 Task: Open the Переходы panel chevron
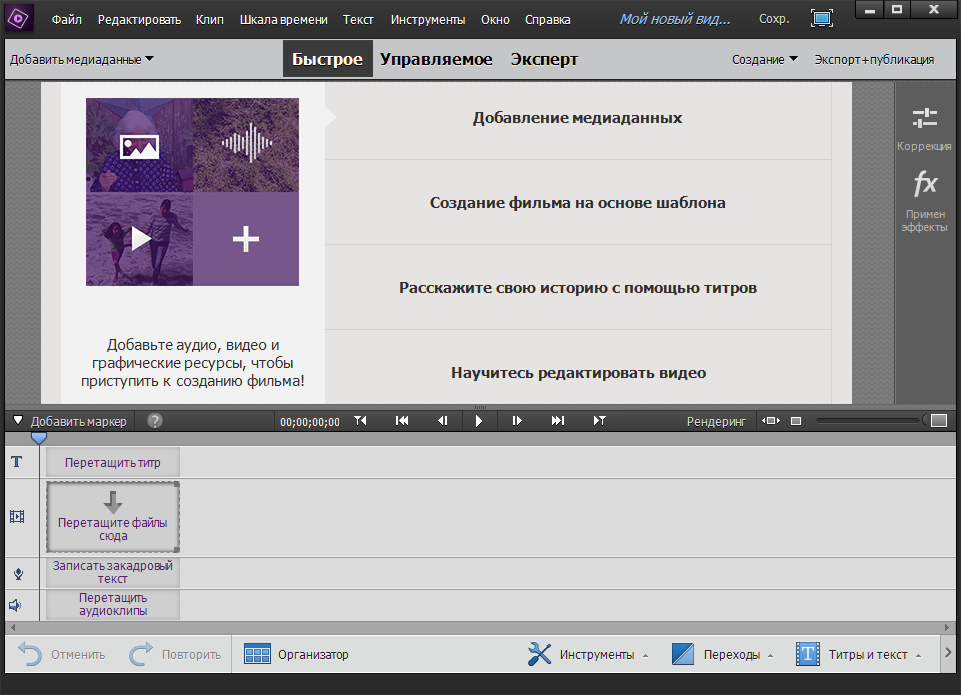click(770, 653)
